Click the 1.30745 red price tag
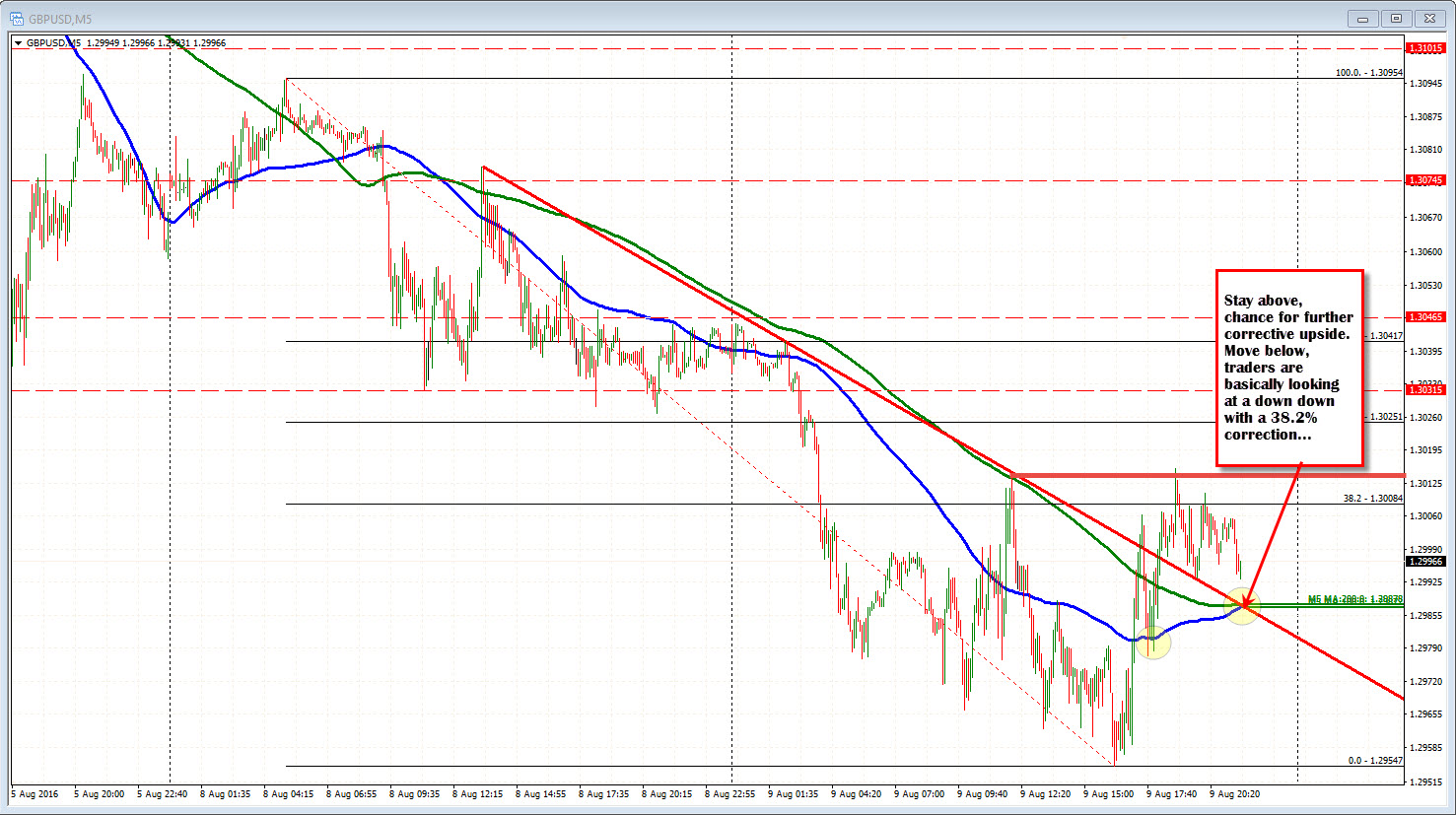 [1425, 180]
